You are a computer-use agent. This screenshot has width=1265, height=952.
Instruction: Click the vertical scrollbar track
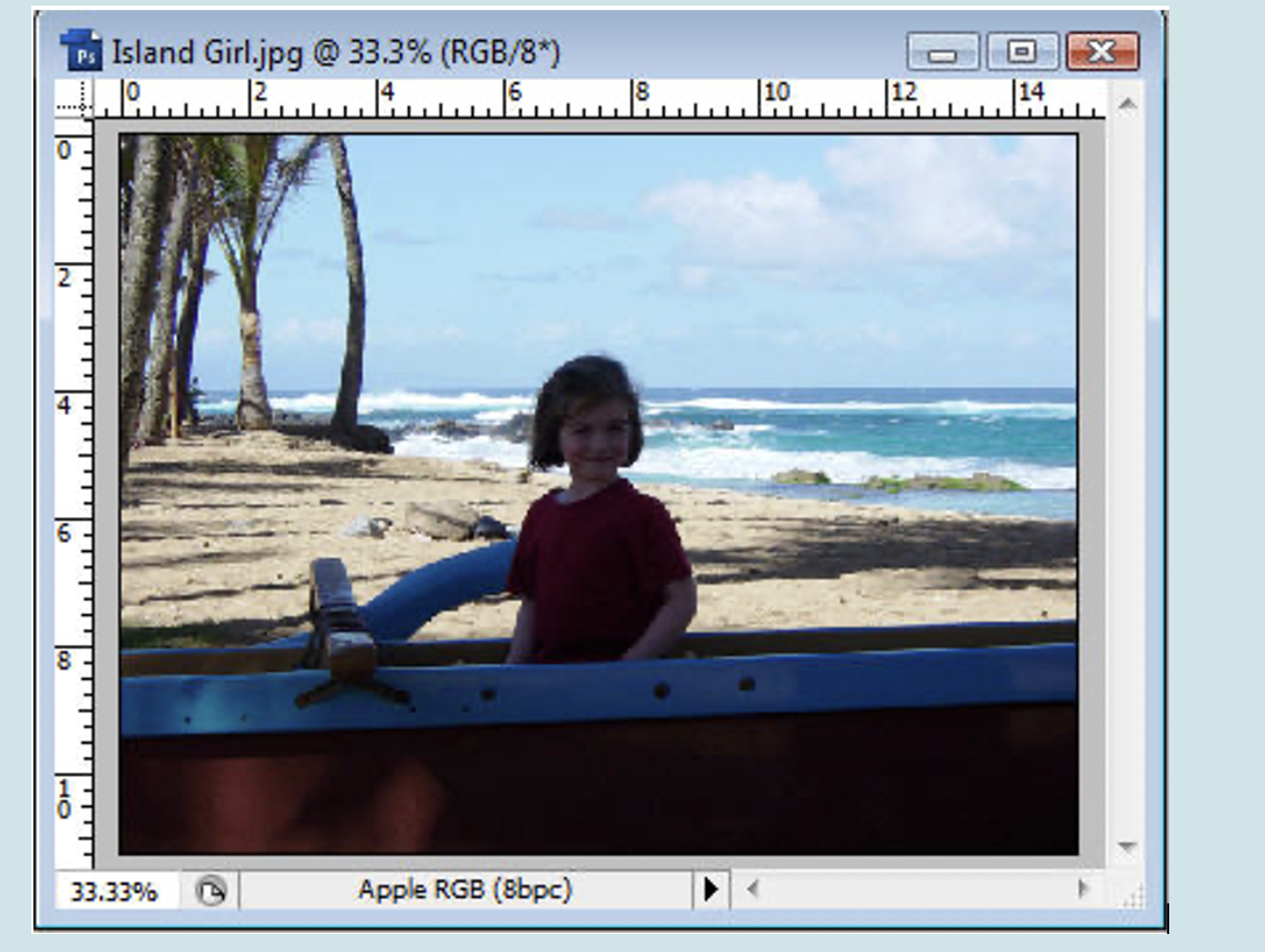pyautogui.click(x=1126, y=474)
